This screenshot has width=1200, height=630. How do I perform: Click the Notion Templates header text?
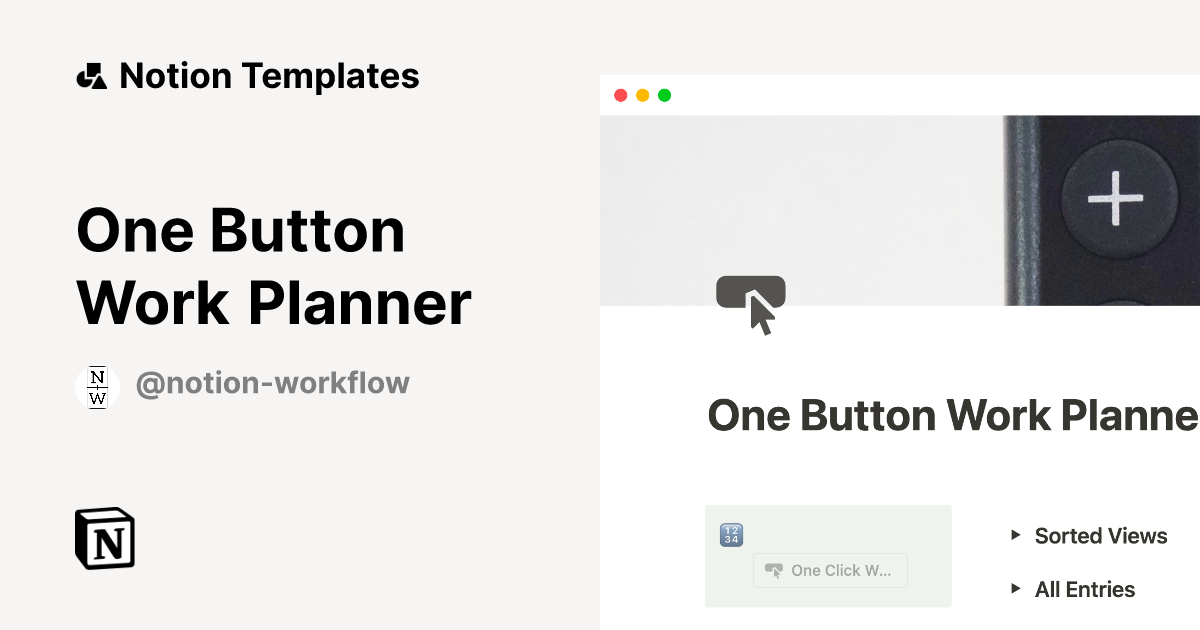coord(270,75)
